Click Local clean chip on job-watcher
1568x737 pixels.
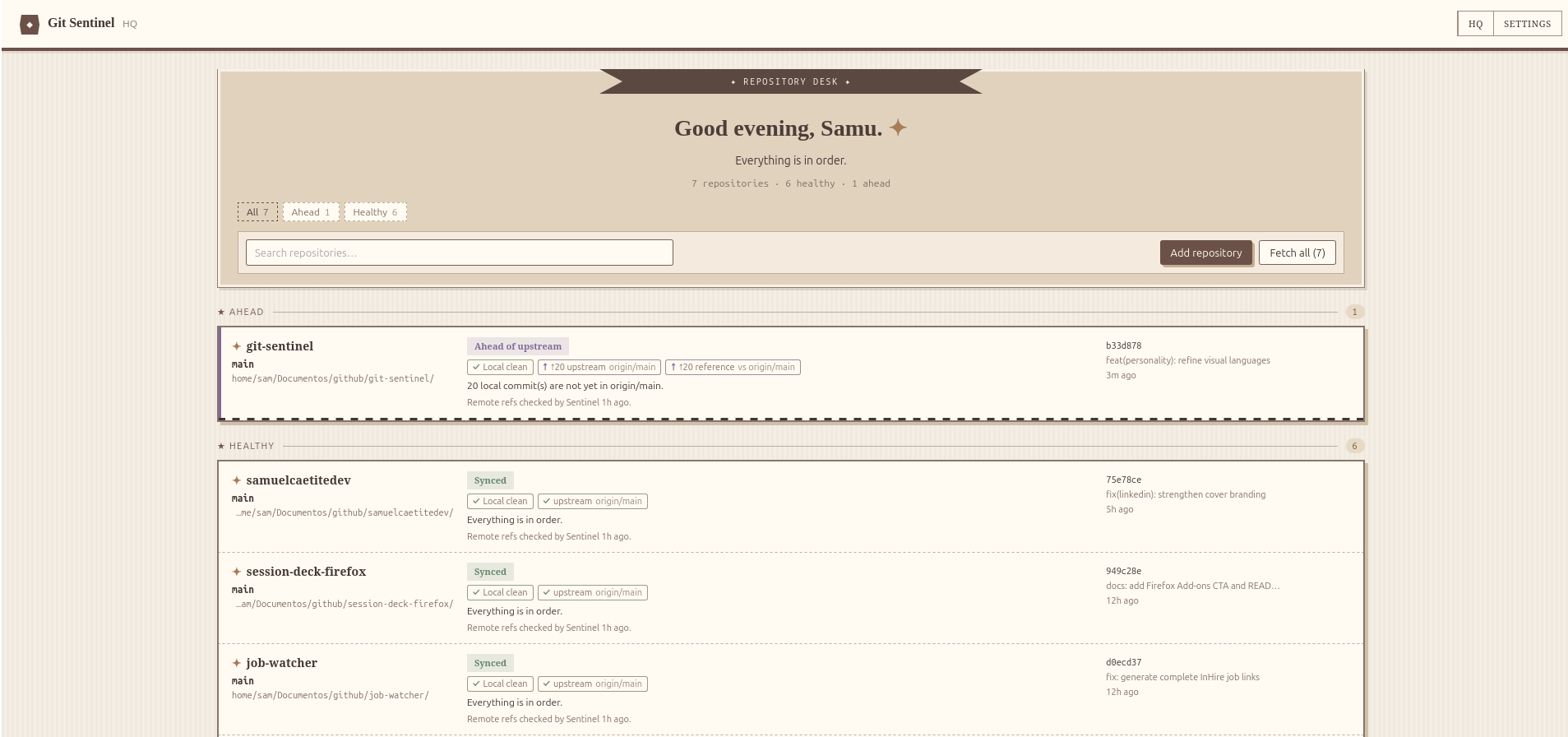click(500, 684)
